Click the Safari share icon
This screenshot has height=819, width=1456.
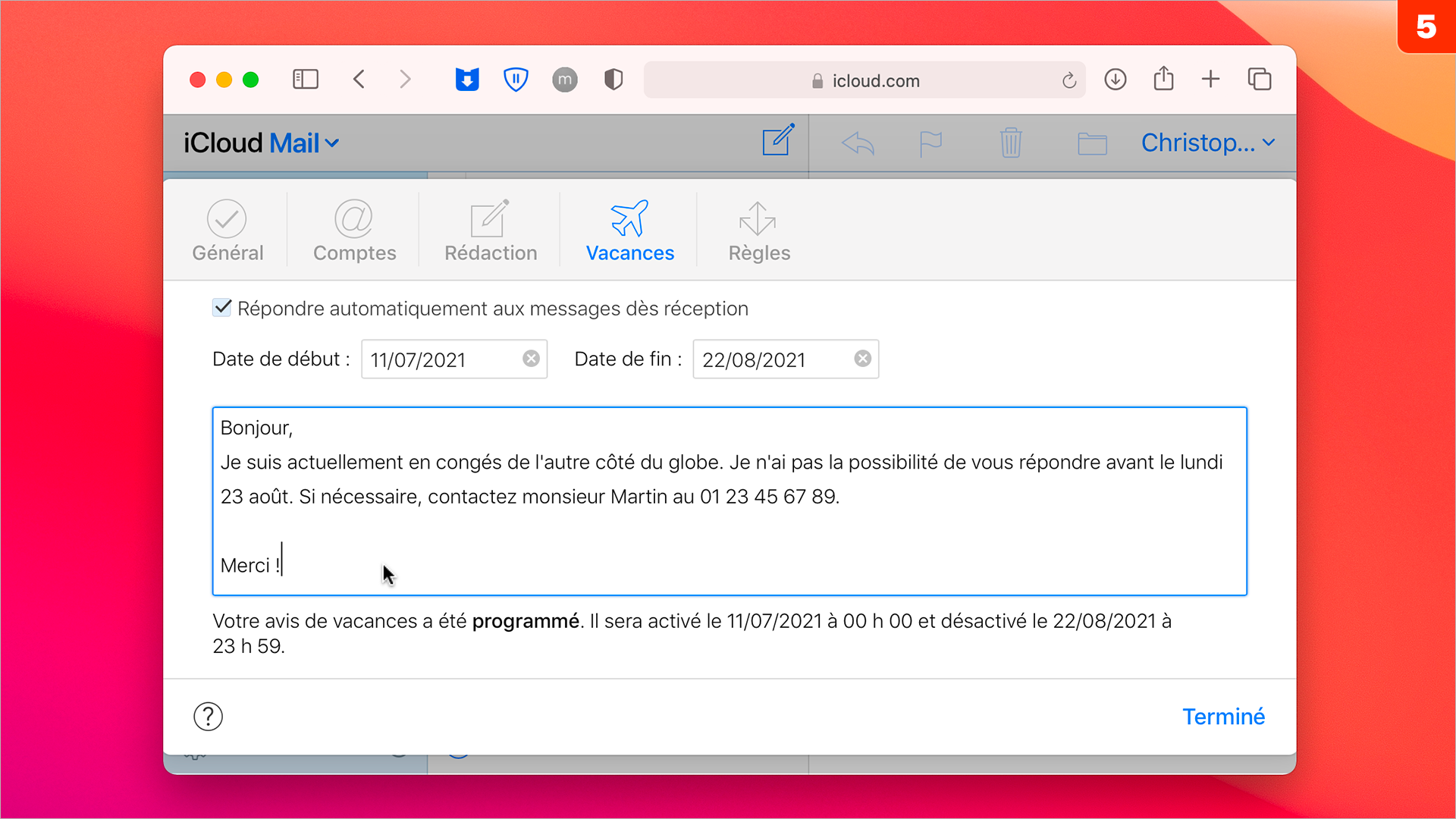pyautogui.click(x=1163, y=79)
